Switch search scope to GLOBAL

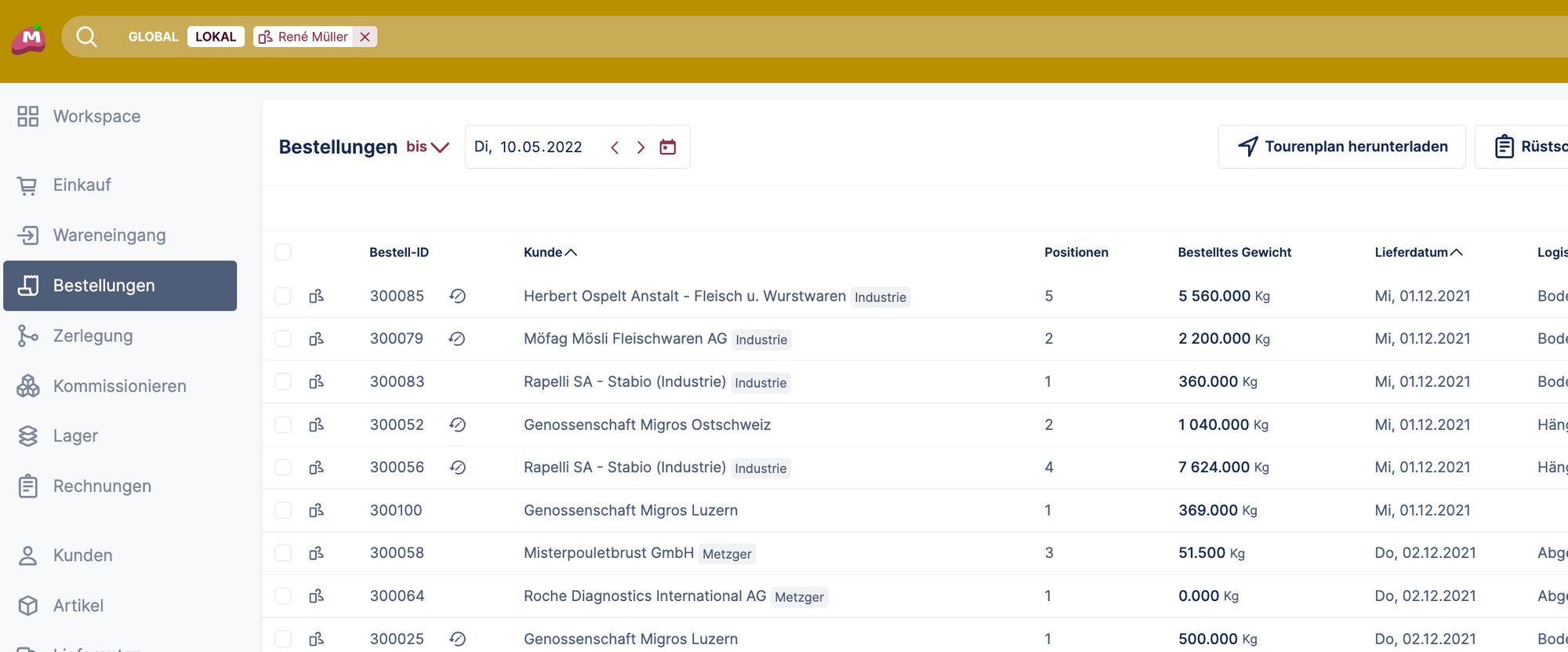pyautogui.click(x=153, y=37)
